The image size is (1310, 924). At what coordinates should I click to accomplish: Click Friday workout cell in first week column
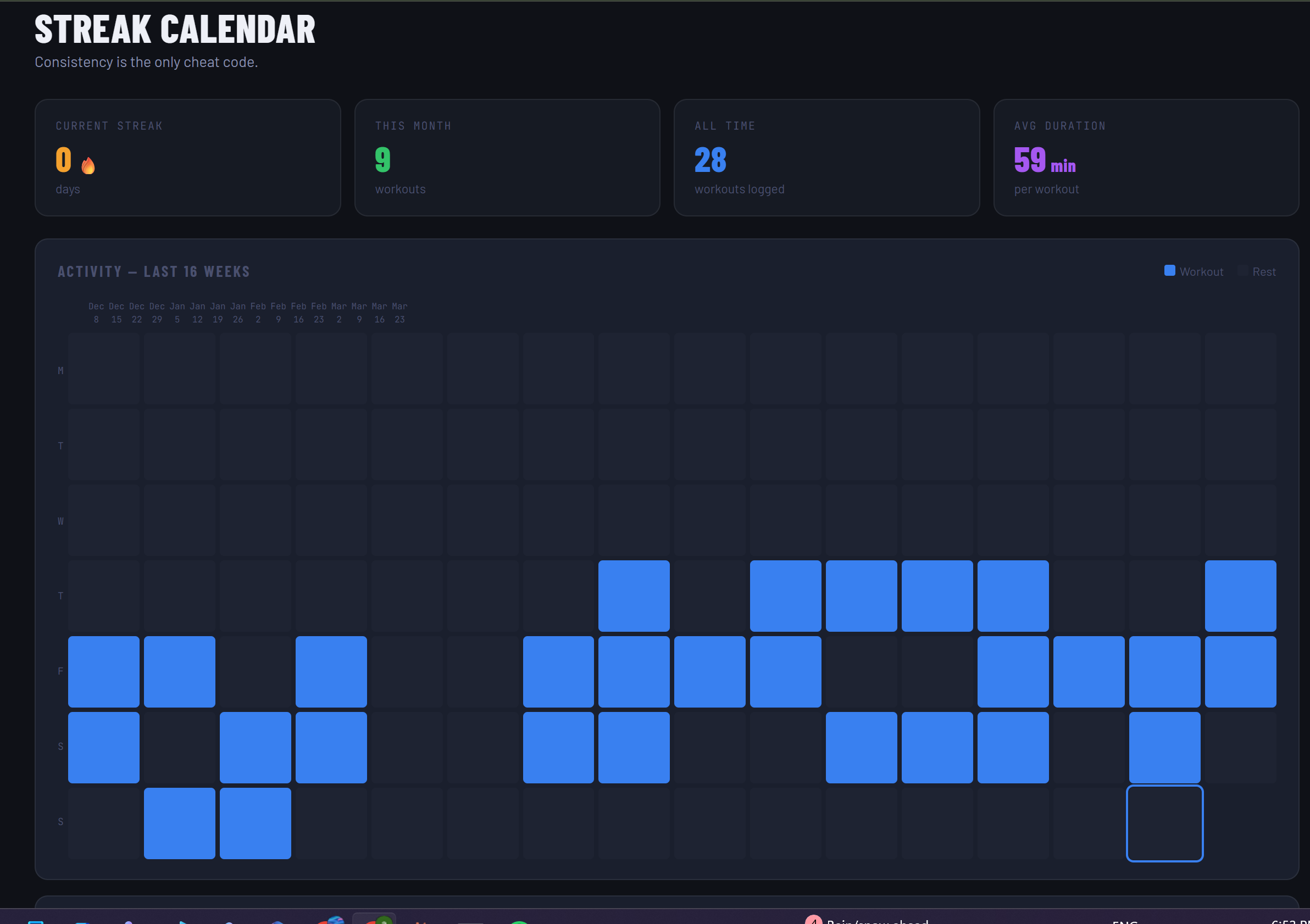103,671
